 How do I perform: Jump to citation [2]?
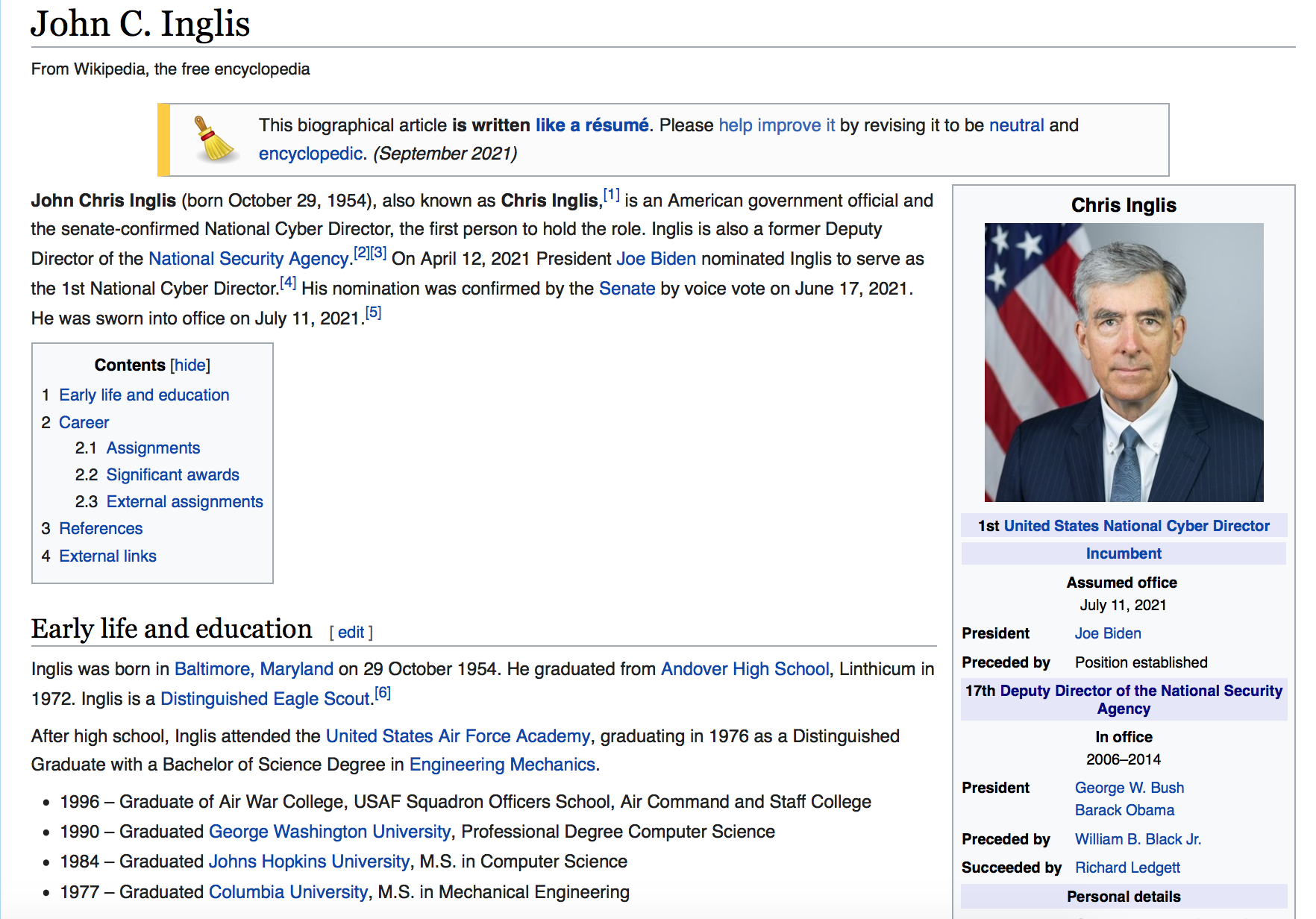coord(361,253)
